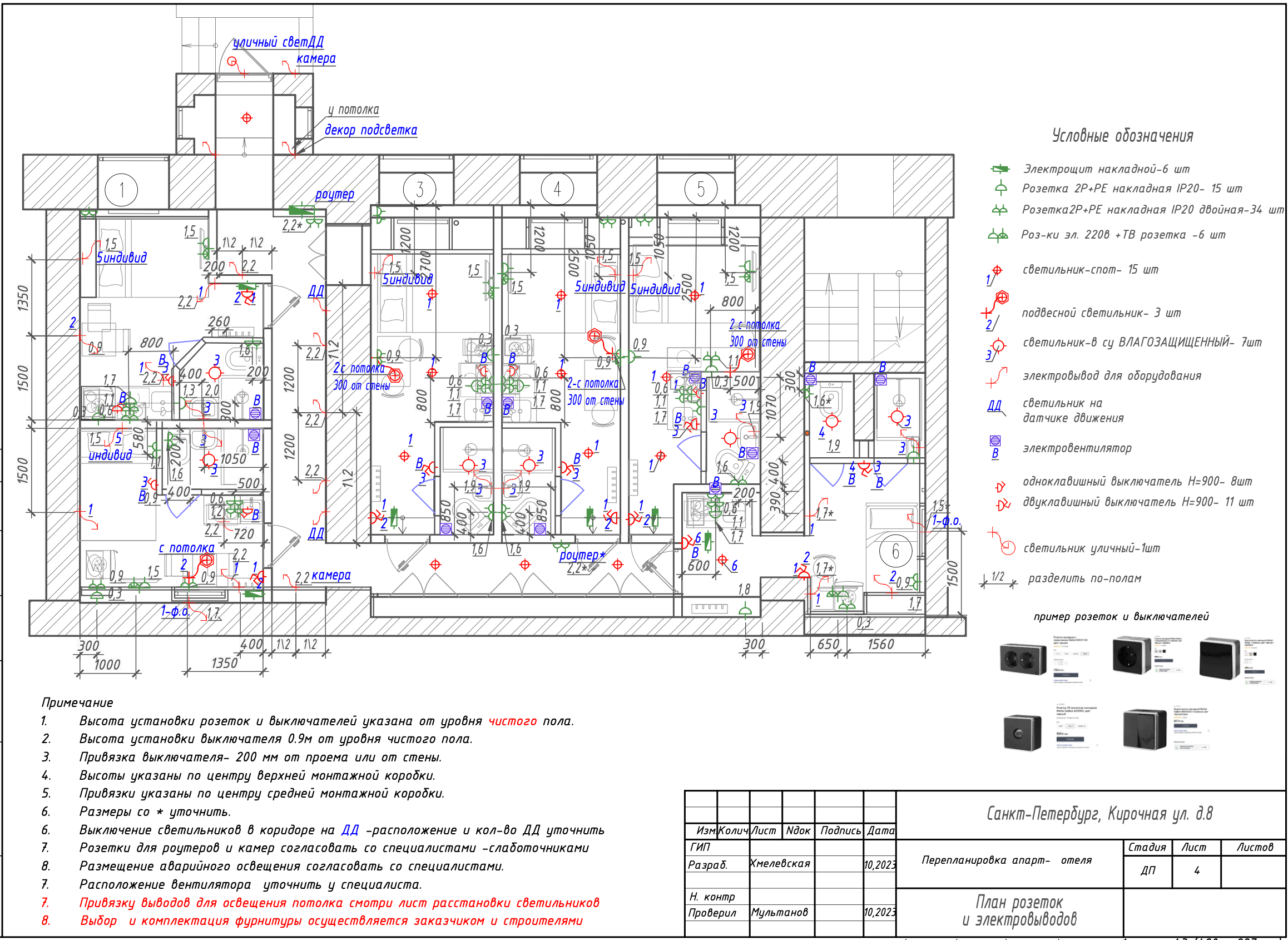Click the 'План розеток и электровыводов' title
This screenshot has width=1288, height=940.
[x=1019, y=911]
